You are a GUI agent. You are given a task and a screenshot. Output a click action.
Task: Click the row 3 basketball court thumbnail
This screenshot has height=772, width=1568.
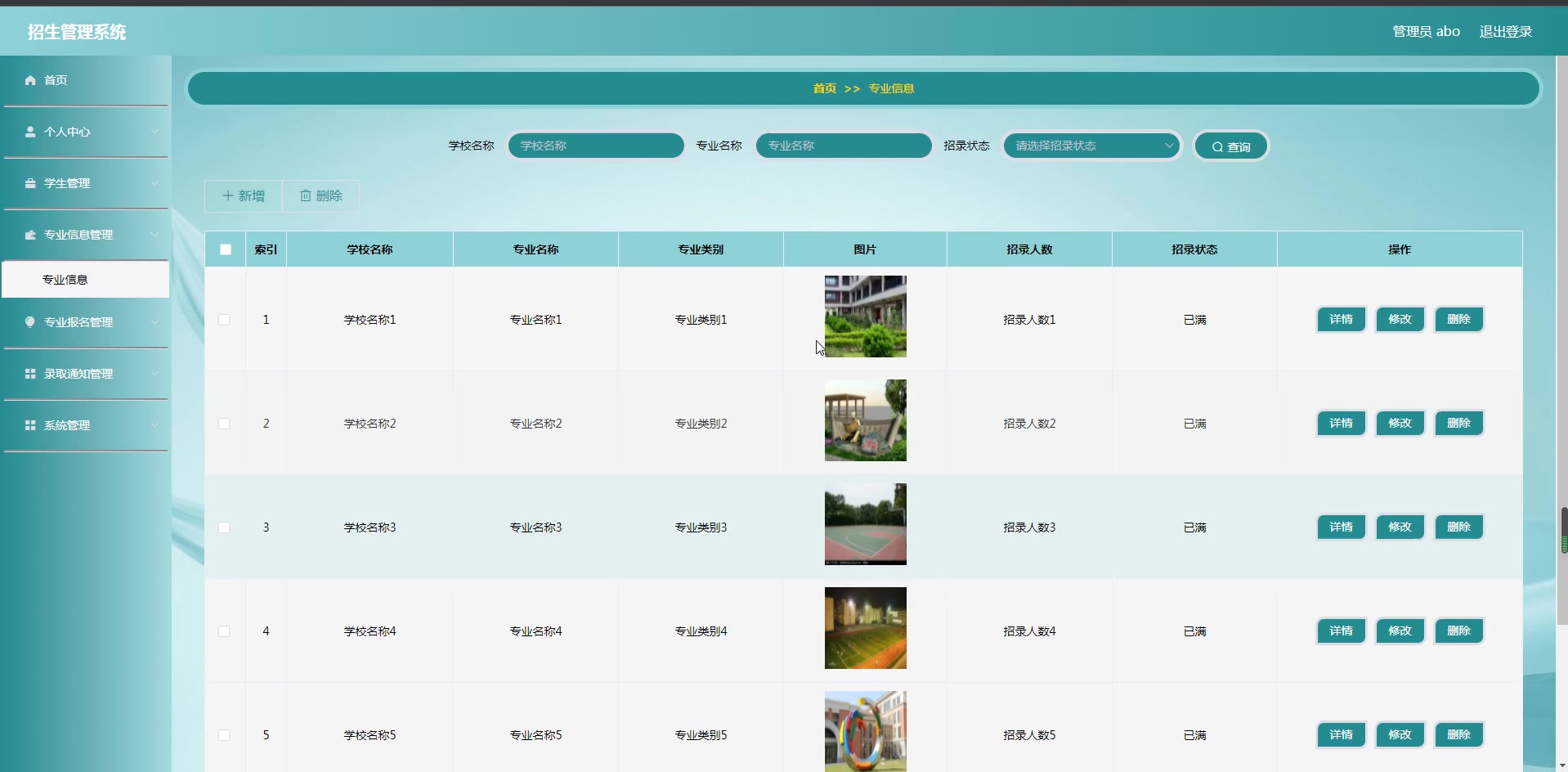866,524
